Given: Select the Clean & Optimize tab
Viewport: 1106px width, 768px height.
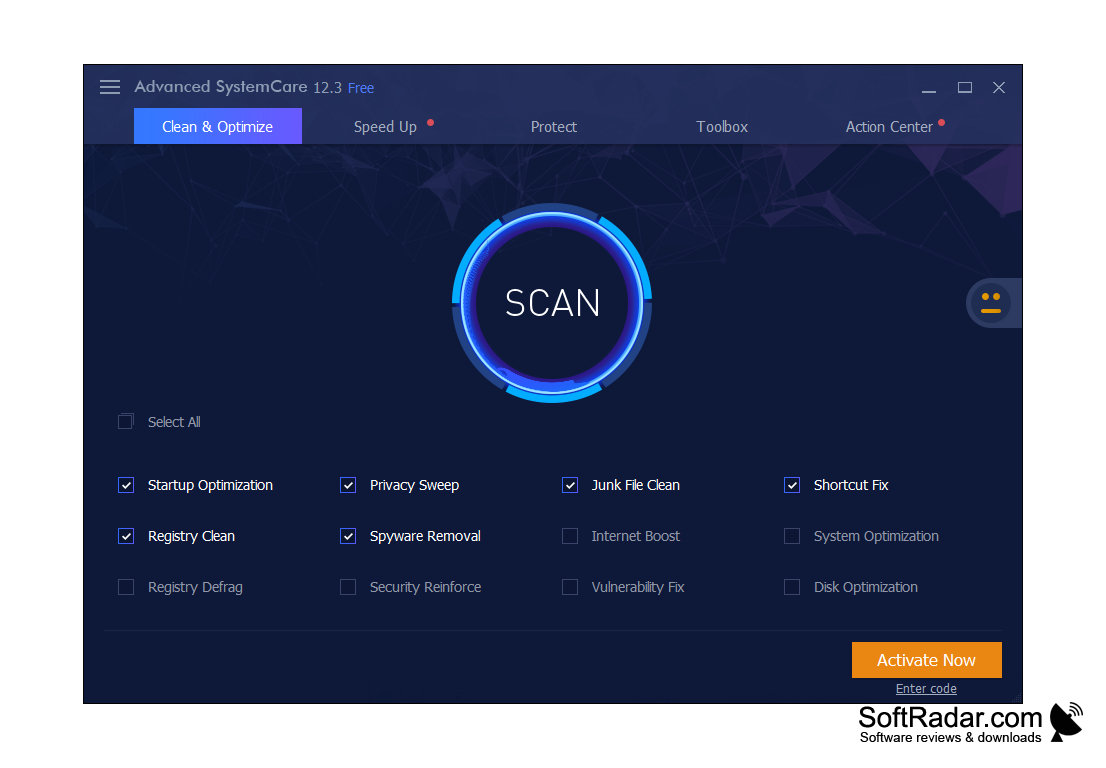Looking at the screenshot, I should pos(217,127).
